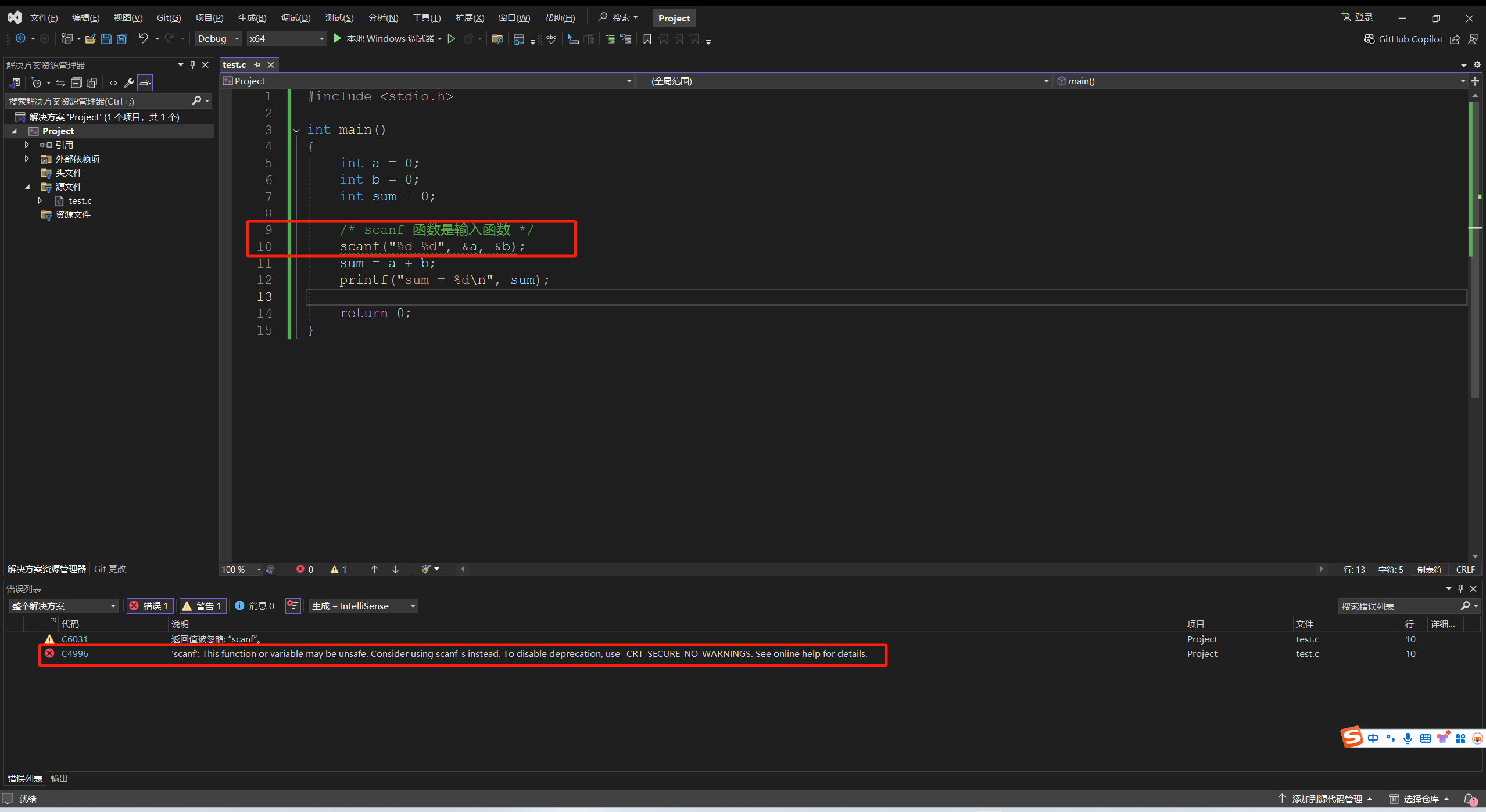Start without debugging via hollow green arrow
1486x812 pixels.
(451, 39)
